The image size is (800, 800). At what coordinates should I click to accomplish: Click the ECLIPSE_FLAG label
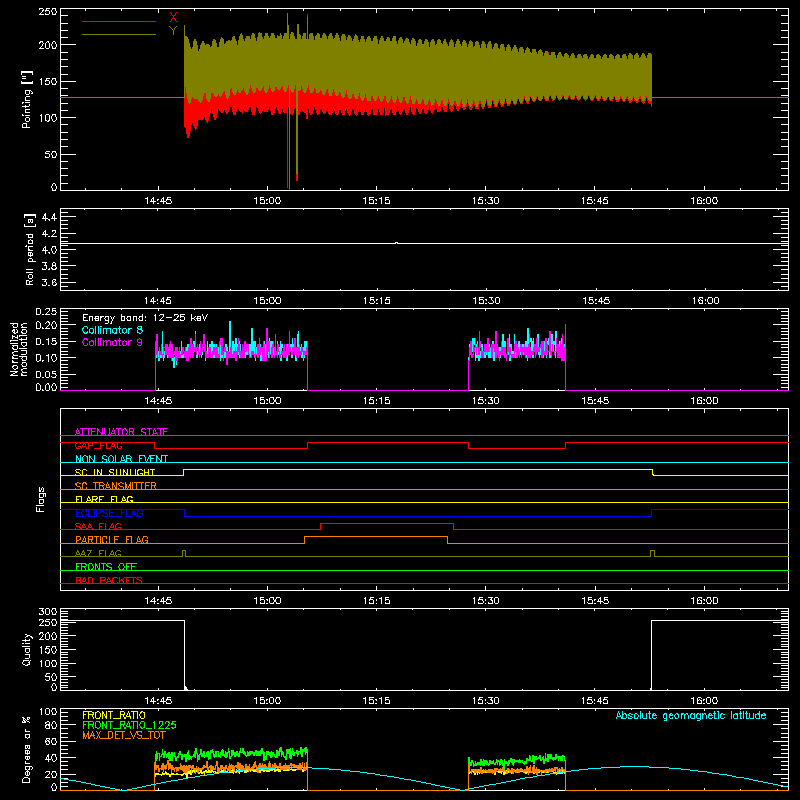pos(109,513)
